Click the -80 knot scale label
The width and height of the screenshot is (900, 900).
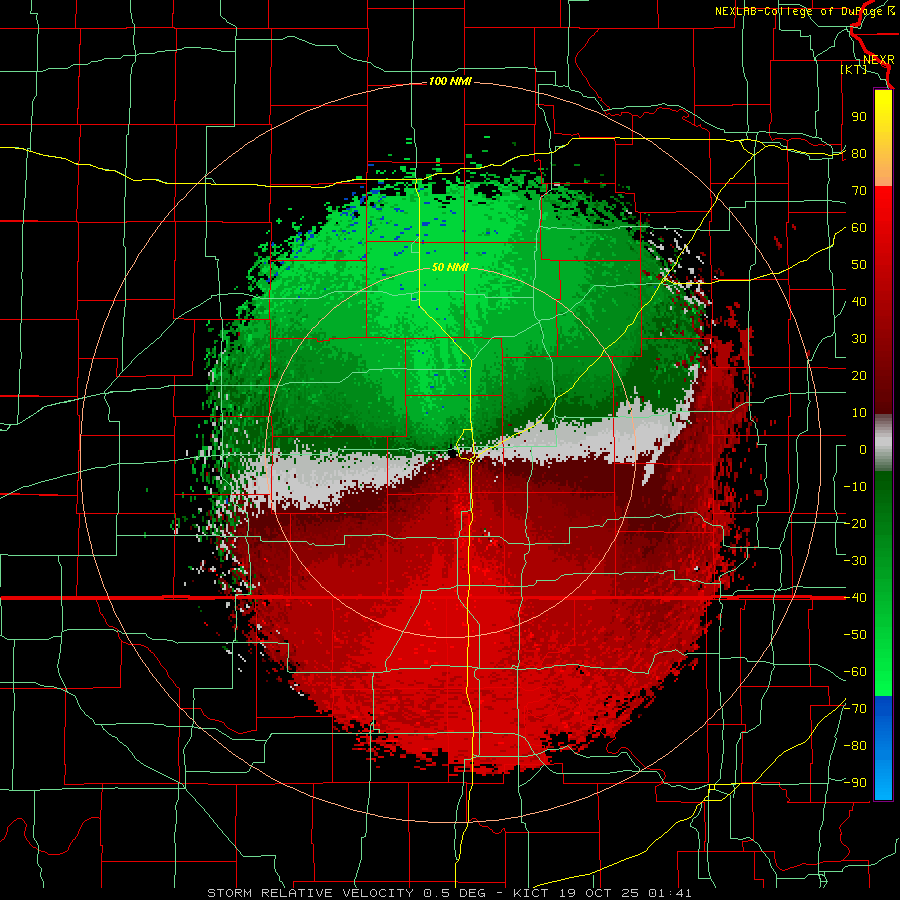click(x=855, y=746)
